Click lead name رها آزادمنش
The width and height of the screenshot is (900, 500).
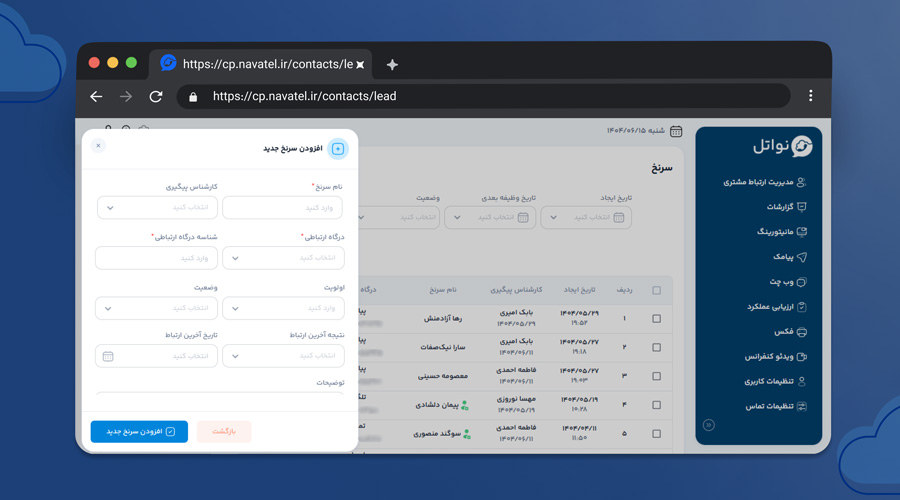(x=443, y=319)
